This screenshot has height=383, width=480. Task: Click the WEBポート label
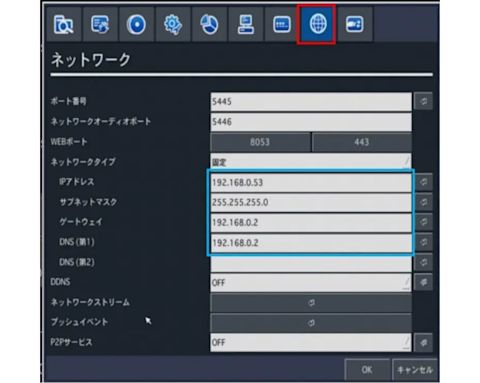coord(69,142)
